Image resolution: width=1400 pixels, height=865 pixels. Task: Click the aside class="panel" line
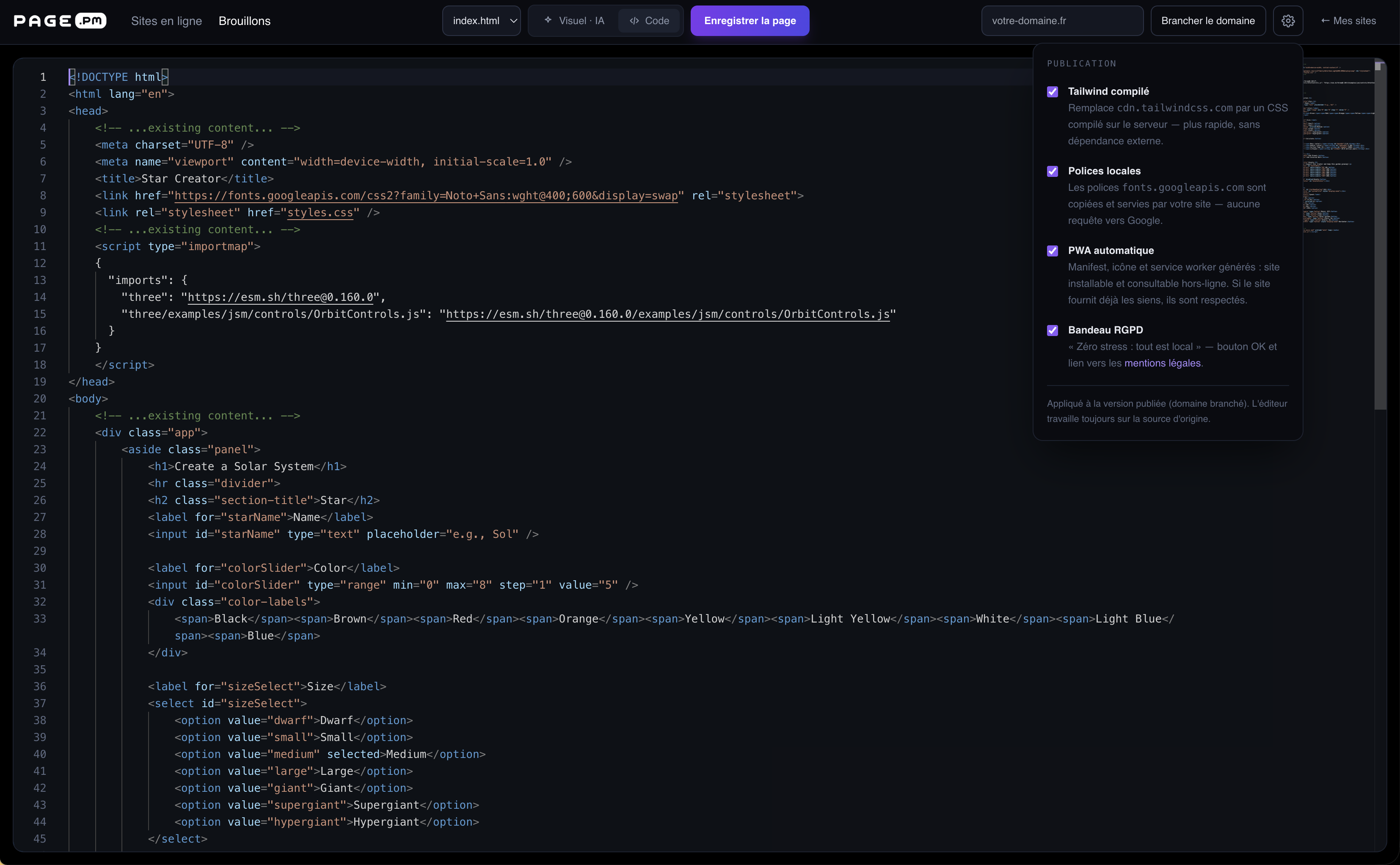click(190, 450)
